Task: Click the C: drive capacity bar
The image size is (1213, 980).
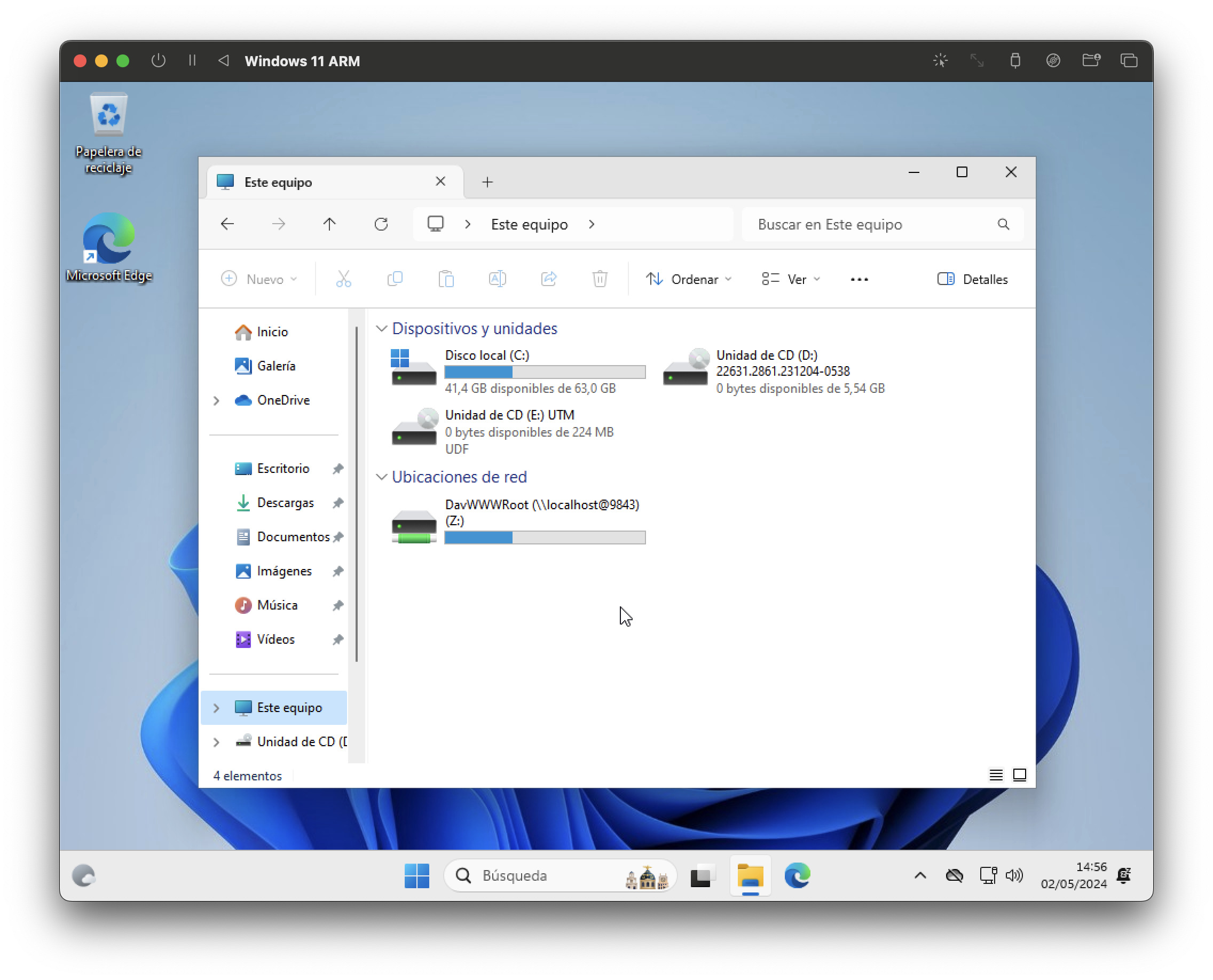Action: (x=545, y=372)
